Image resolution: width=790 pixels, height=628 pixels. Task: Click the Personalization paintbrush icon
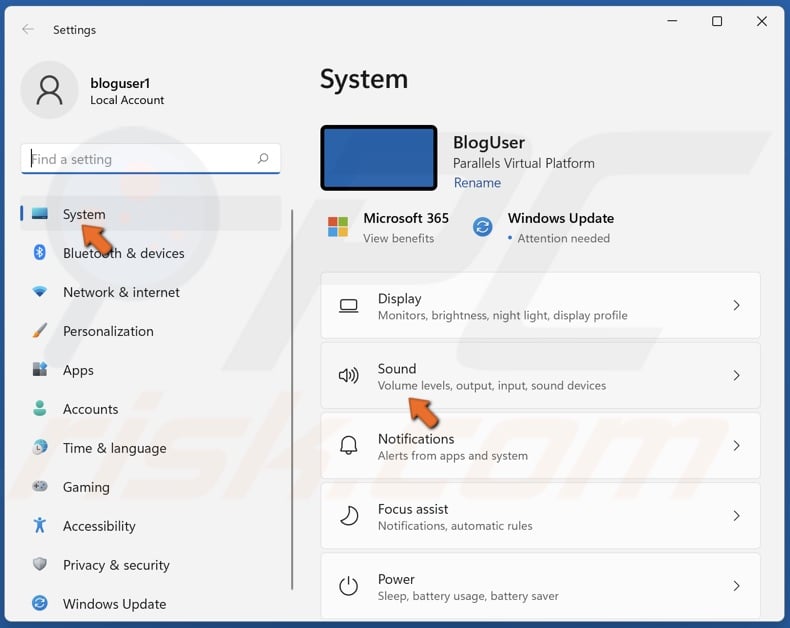tap(40, 331)
